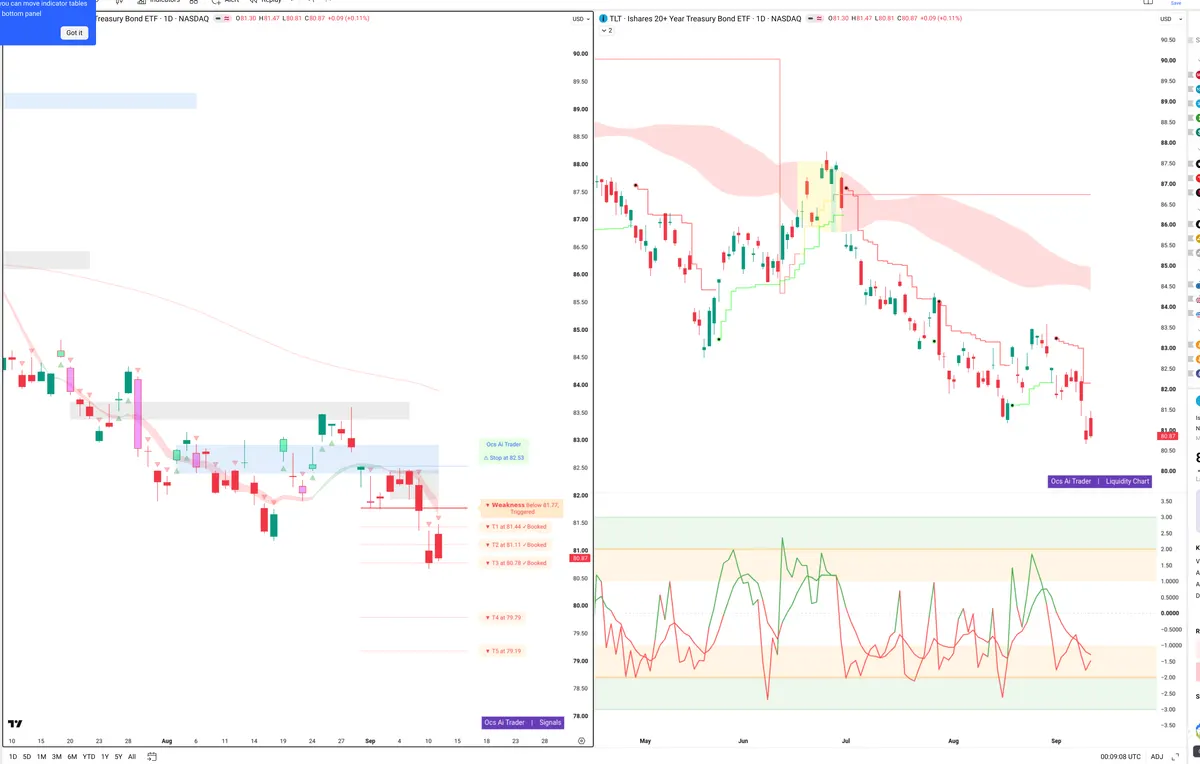Click the Weakness Below 81.77 Triggered label
1200x764 pixels.
(x=524, y=508)
